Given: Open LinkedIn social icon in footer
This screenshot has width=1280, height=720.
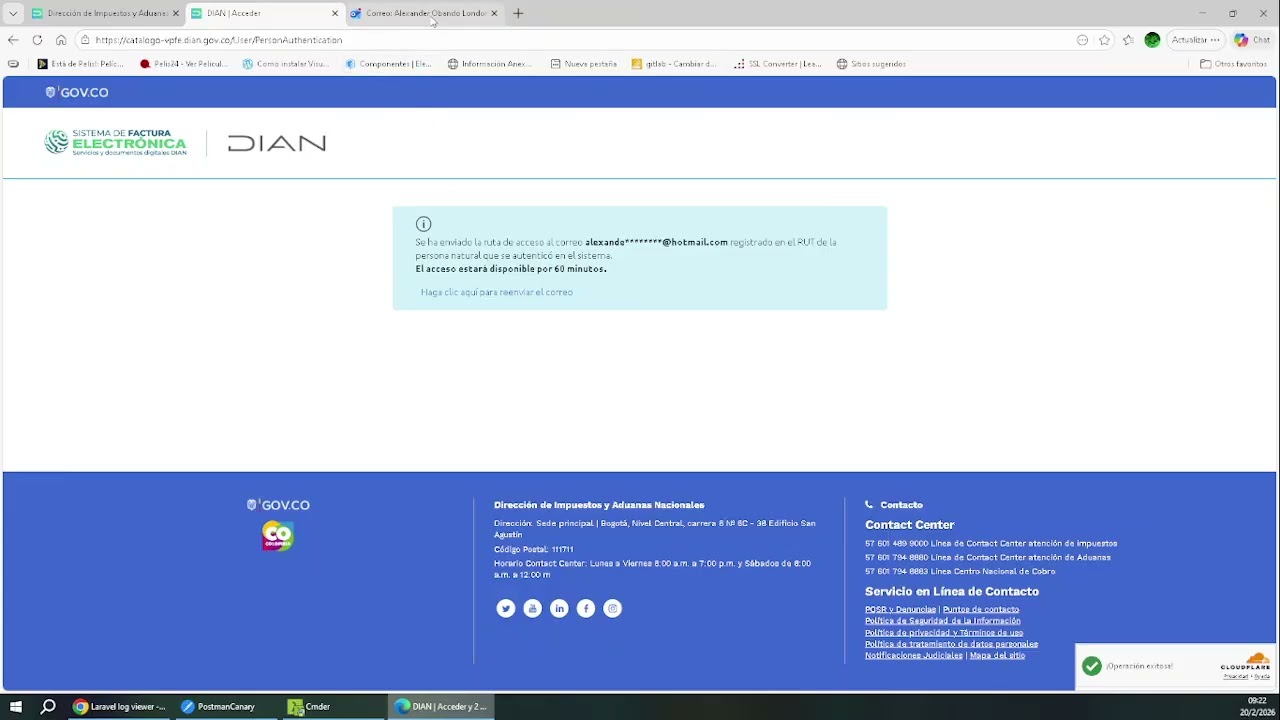Looking at the screenshot, I should 559,608.
